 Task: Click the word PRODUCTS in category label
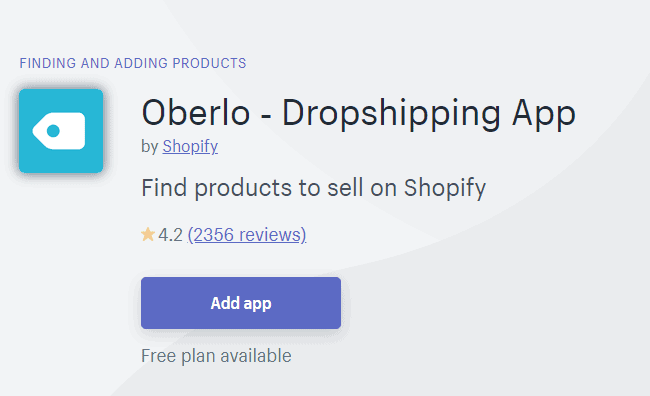[209, 63]
